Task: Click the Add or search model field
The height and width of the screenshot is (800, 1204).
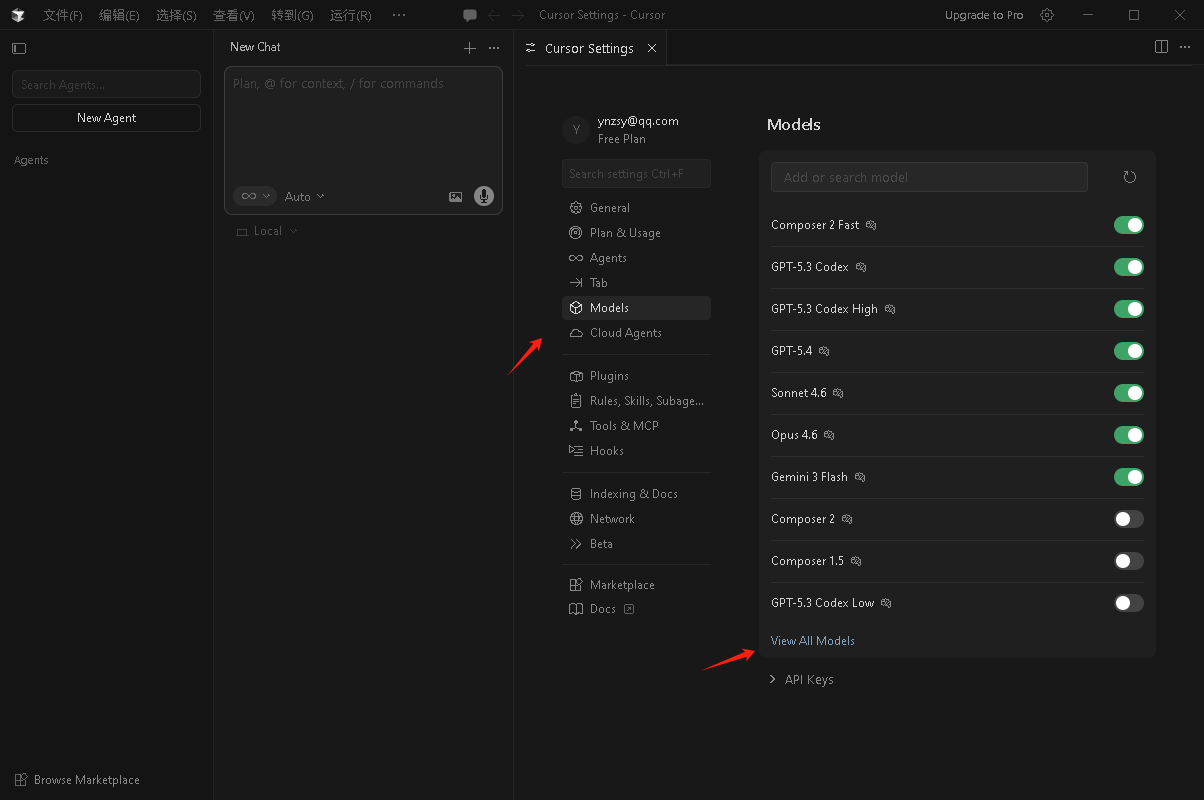Action: click(928, 177)
